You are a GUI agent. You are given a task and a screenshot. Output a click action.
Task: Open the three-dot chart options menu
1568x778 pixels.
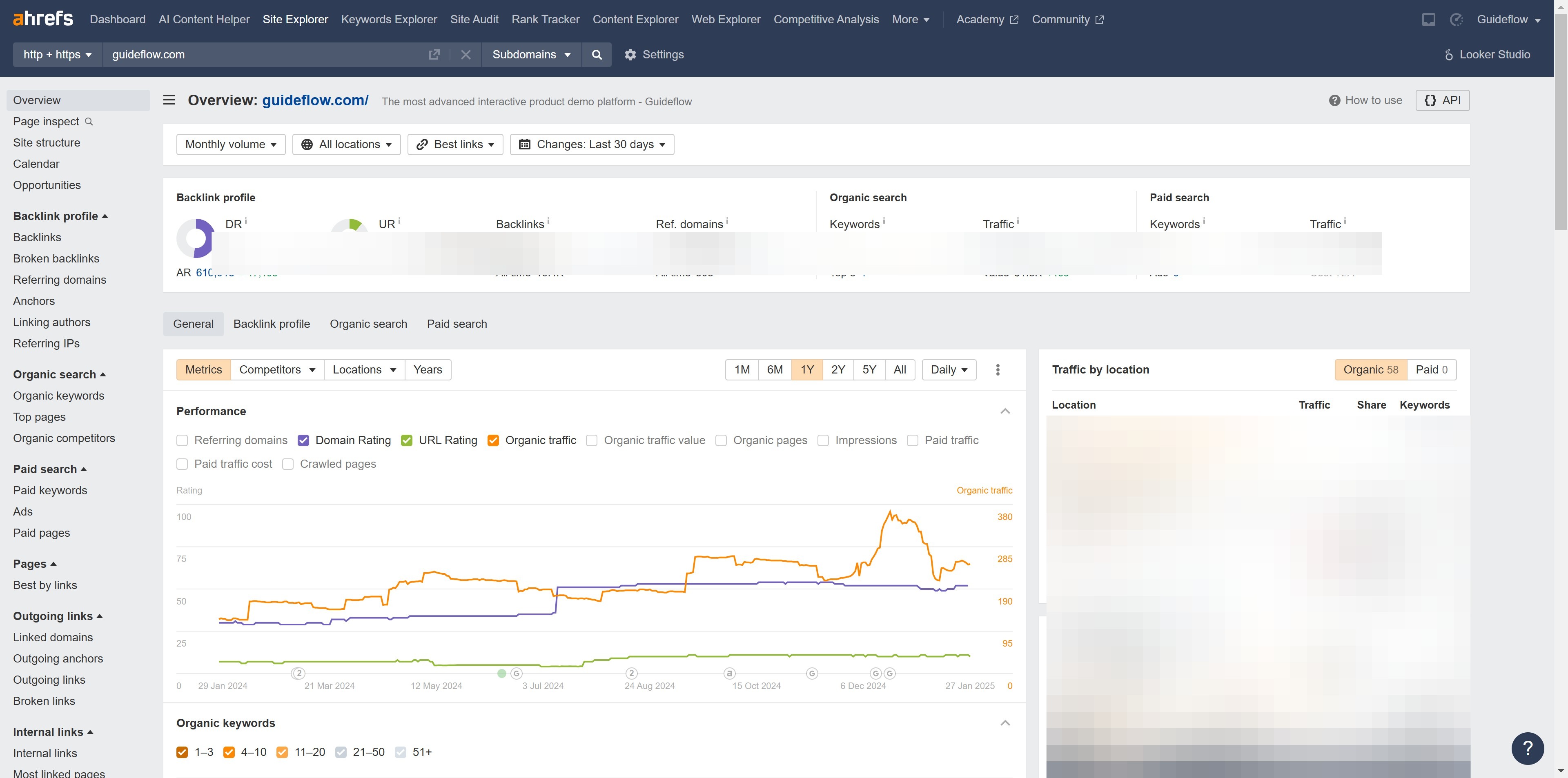pos(997,370)
